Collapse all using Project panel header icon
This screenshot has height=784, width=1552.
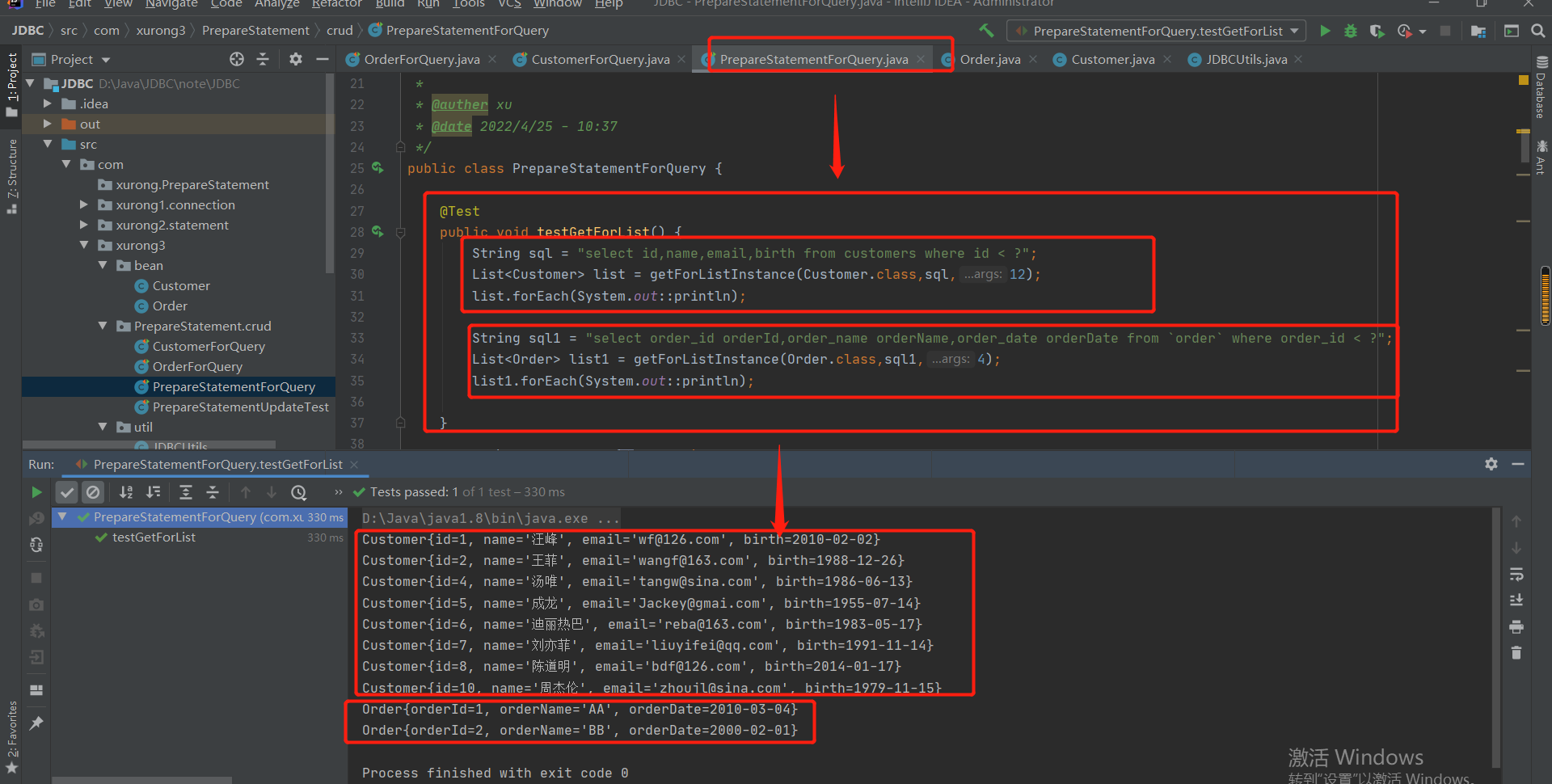263,59
